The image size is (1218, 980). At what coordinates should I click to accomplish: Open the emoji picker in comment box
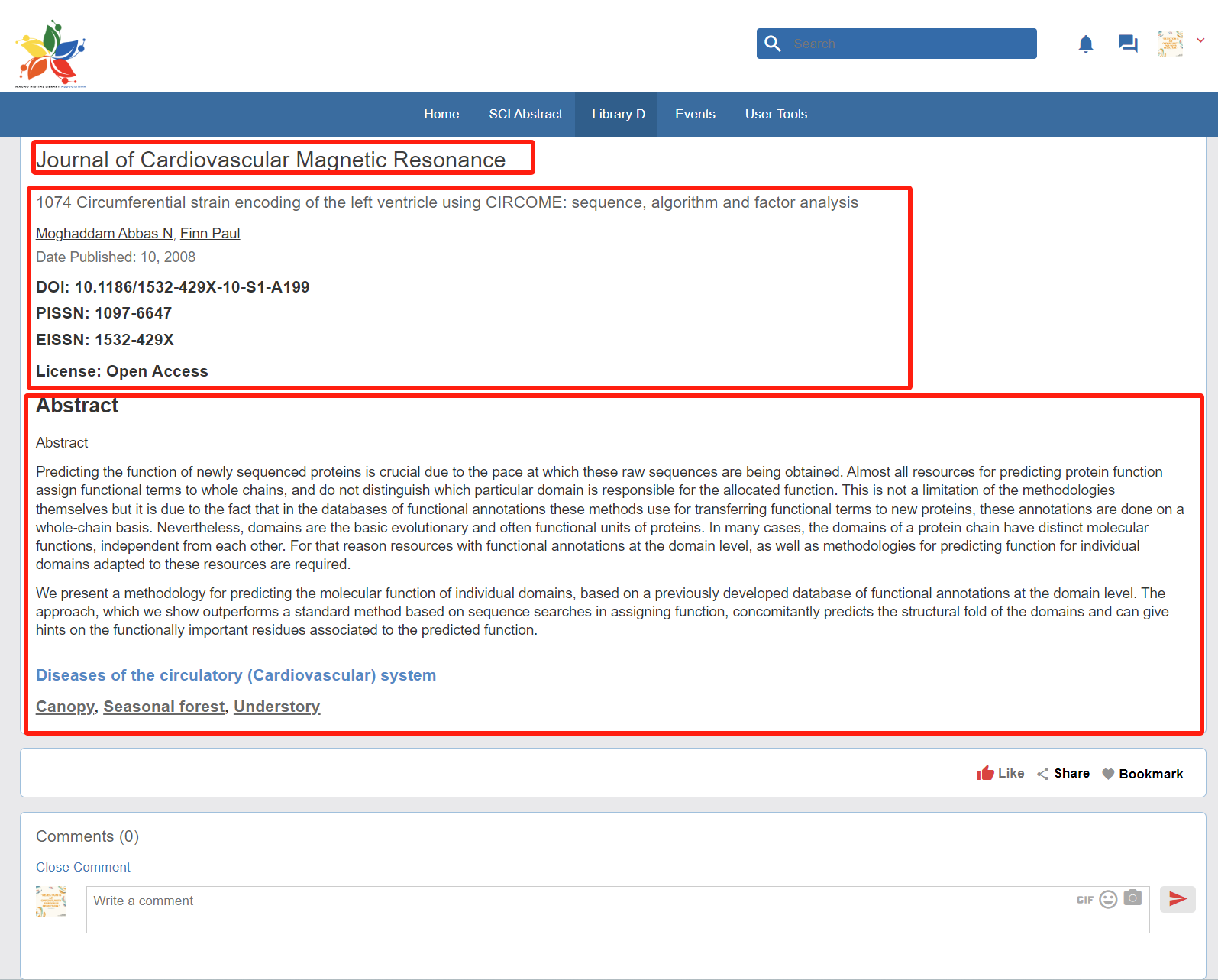[1108, 899]
